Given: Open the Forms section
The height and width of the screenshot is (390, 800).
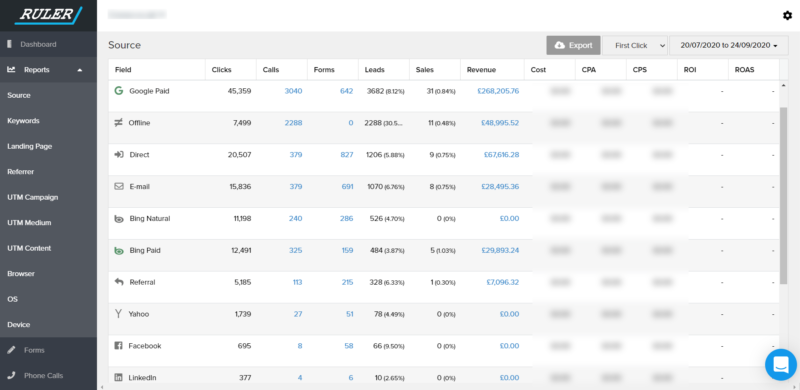Looking at the screenshot, I should pos(34,350).
